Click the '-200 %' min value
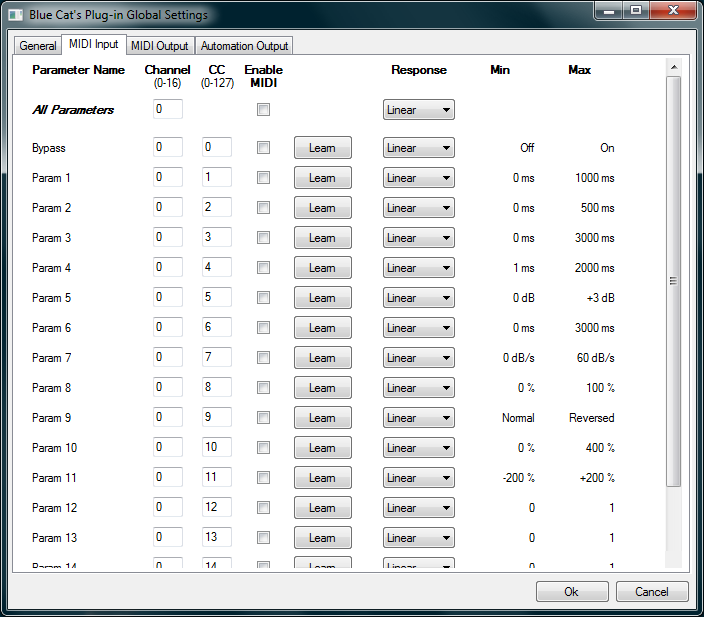The image size is (704, 617). (x=519, y=478)
